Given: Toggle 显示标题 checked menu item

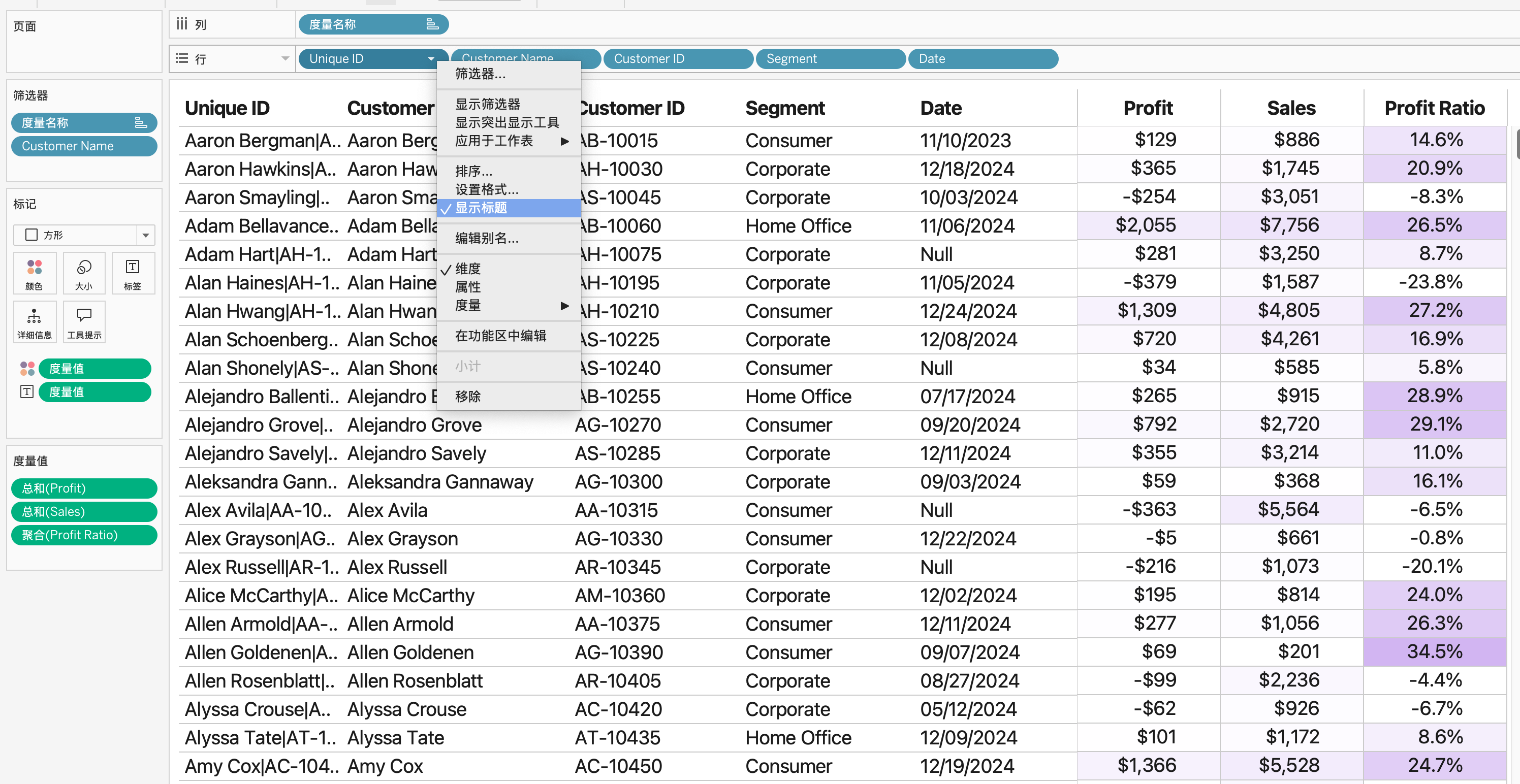Looking at the screenshot, I should (481, 208).
